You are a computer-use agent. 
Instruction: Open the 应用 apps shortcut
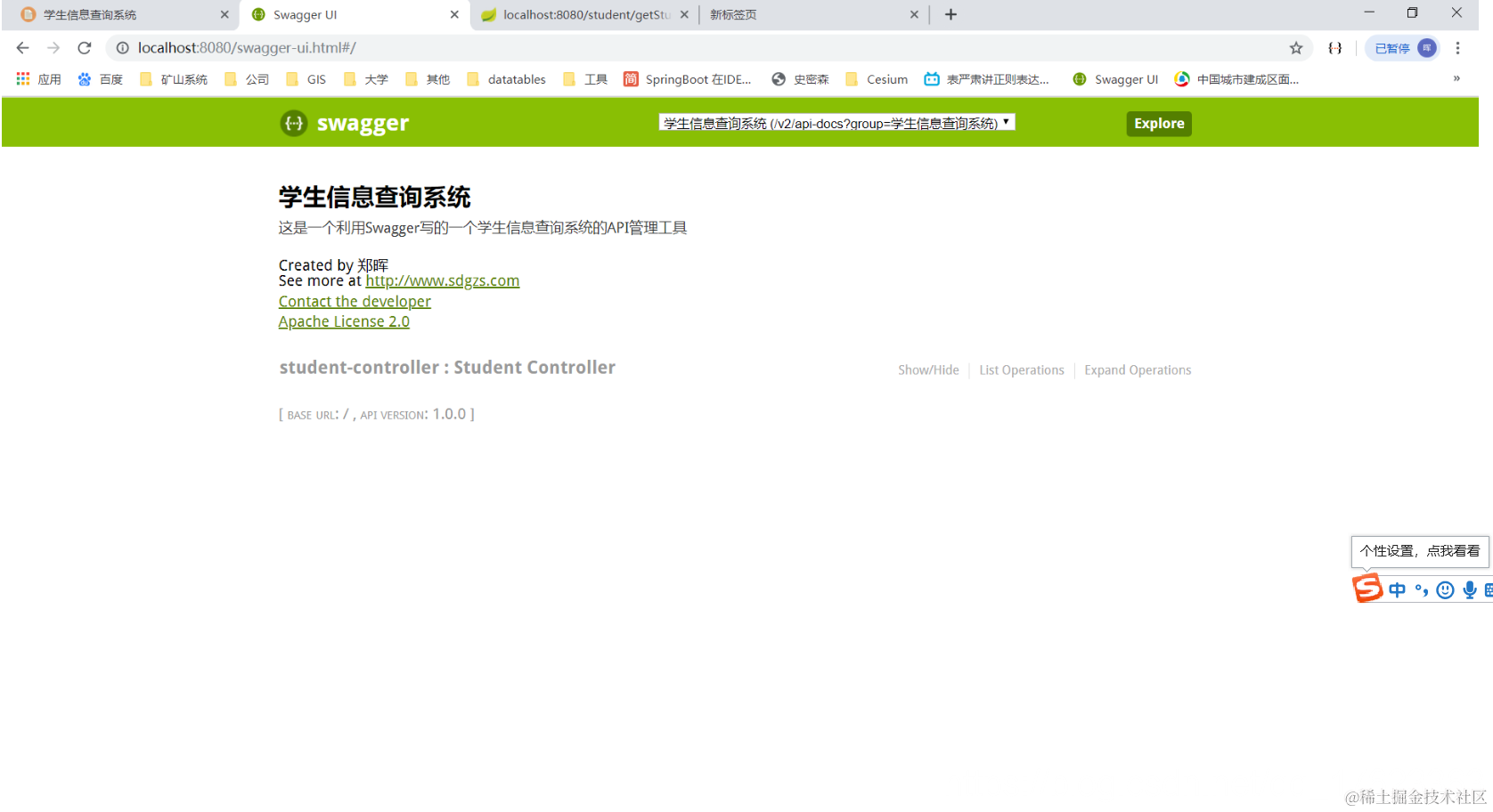[38, 79]
